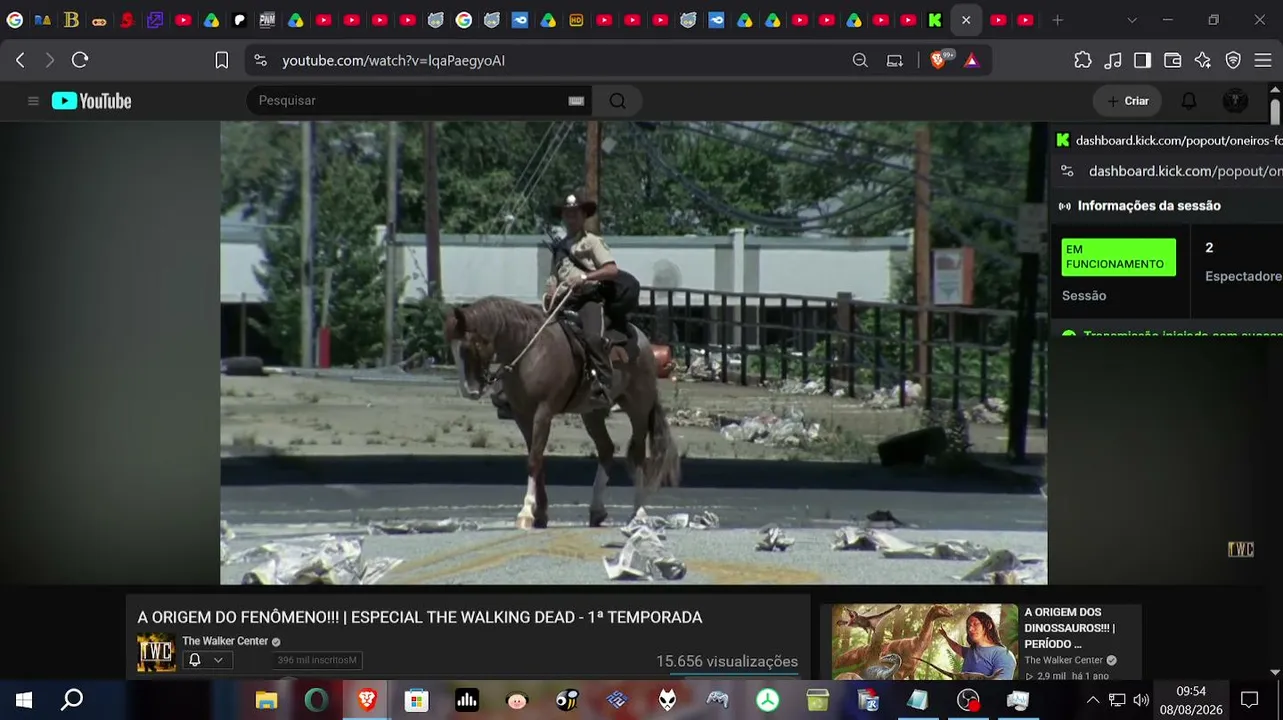Click the network tray icon

point(1117,700)
